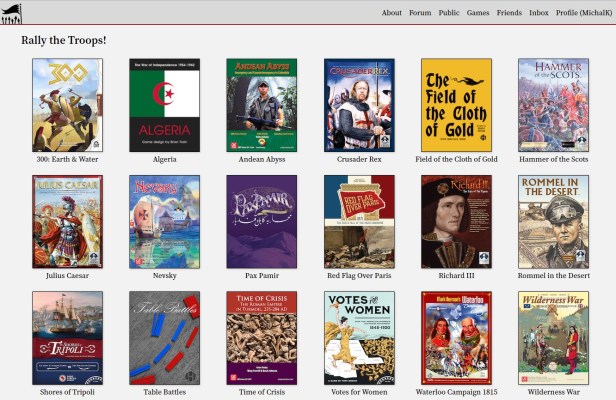Open the Table Battles cover image
This screenshot has height=400, width=616.
point(165,338)
